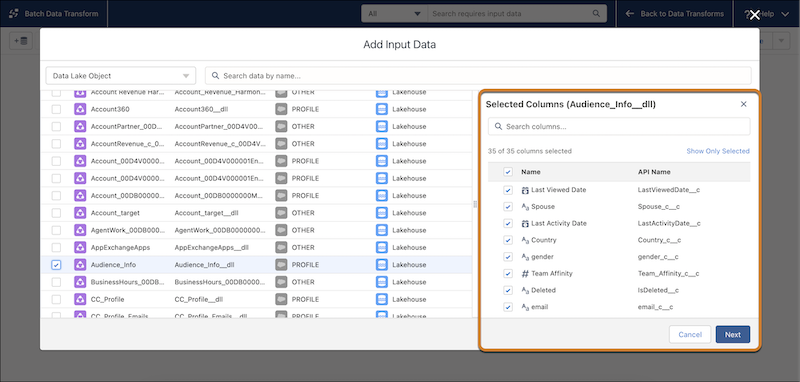Click the LastActivityDate__c API name
The image size is (800, 382).
pyautogui.click(x=669, y=223)
